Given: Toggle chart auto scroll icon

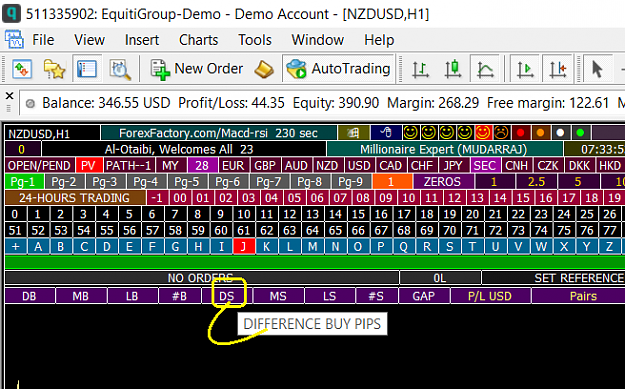Looking at the screenshot, I should coord(525,69).
